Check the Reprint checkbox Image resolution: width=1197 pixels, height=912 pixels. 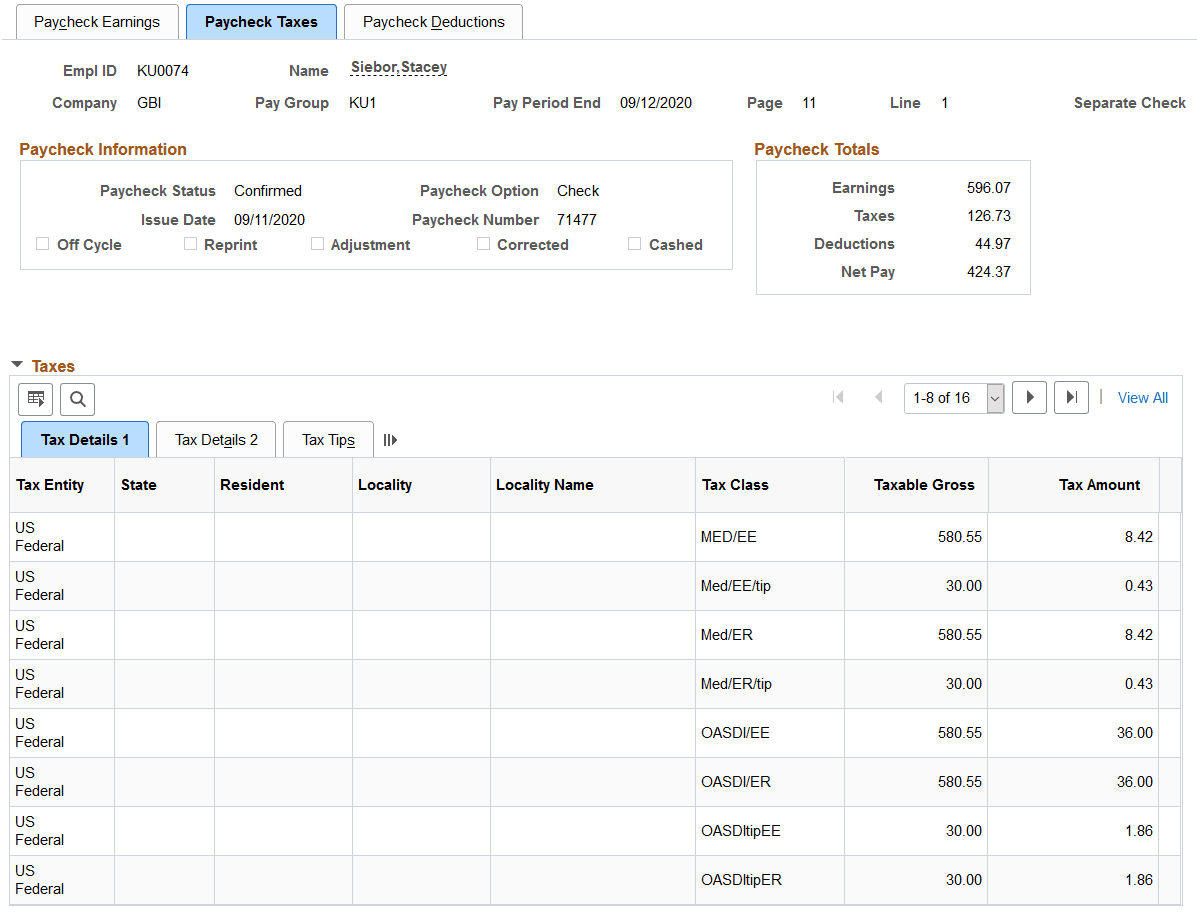191,244
